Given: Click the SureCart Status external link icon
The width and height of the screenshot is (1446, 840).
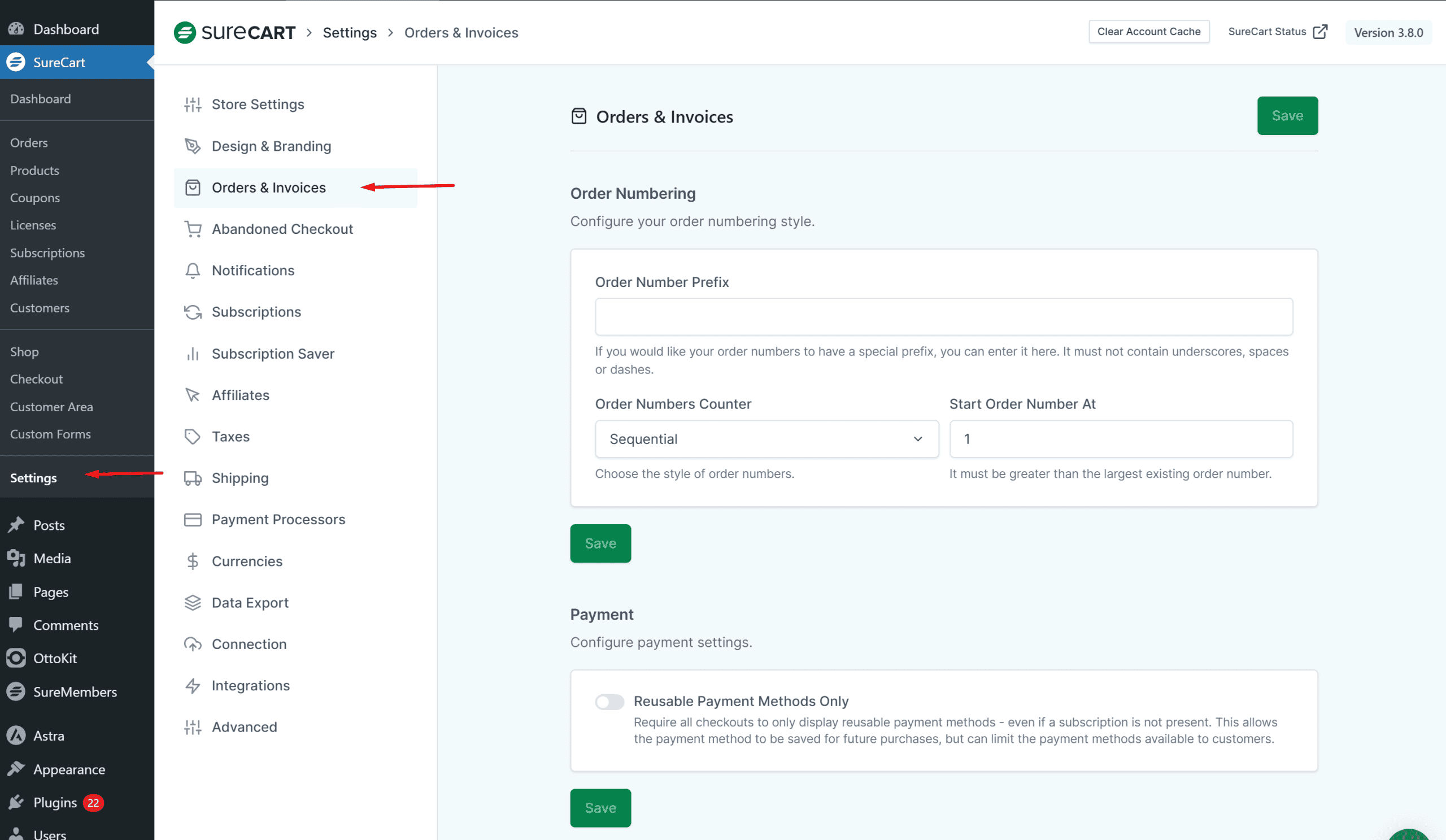Looking at the screenshot, I should tap(1321, 32).
